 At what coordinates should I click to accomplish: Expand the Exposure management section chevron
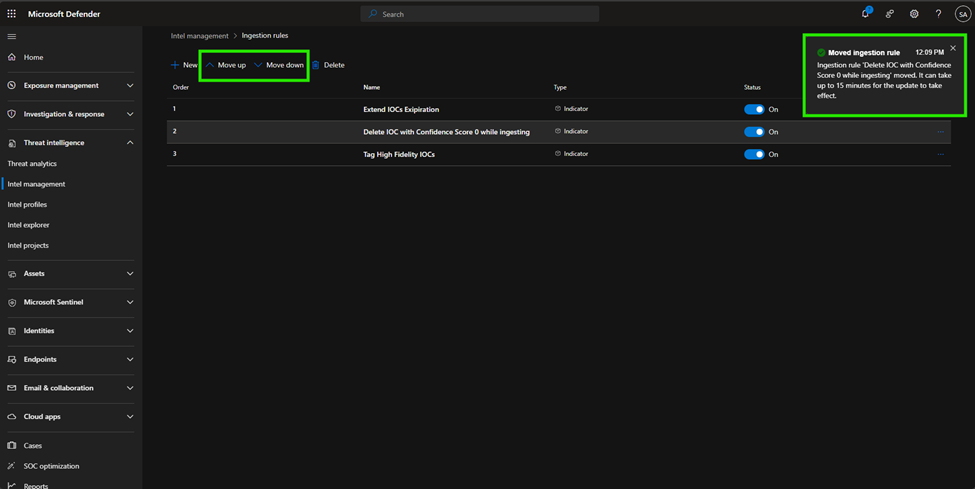point(130,85)
